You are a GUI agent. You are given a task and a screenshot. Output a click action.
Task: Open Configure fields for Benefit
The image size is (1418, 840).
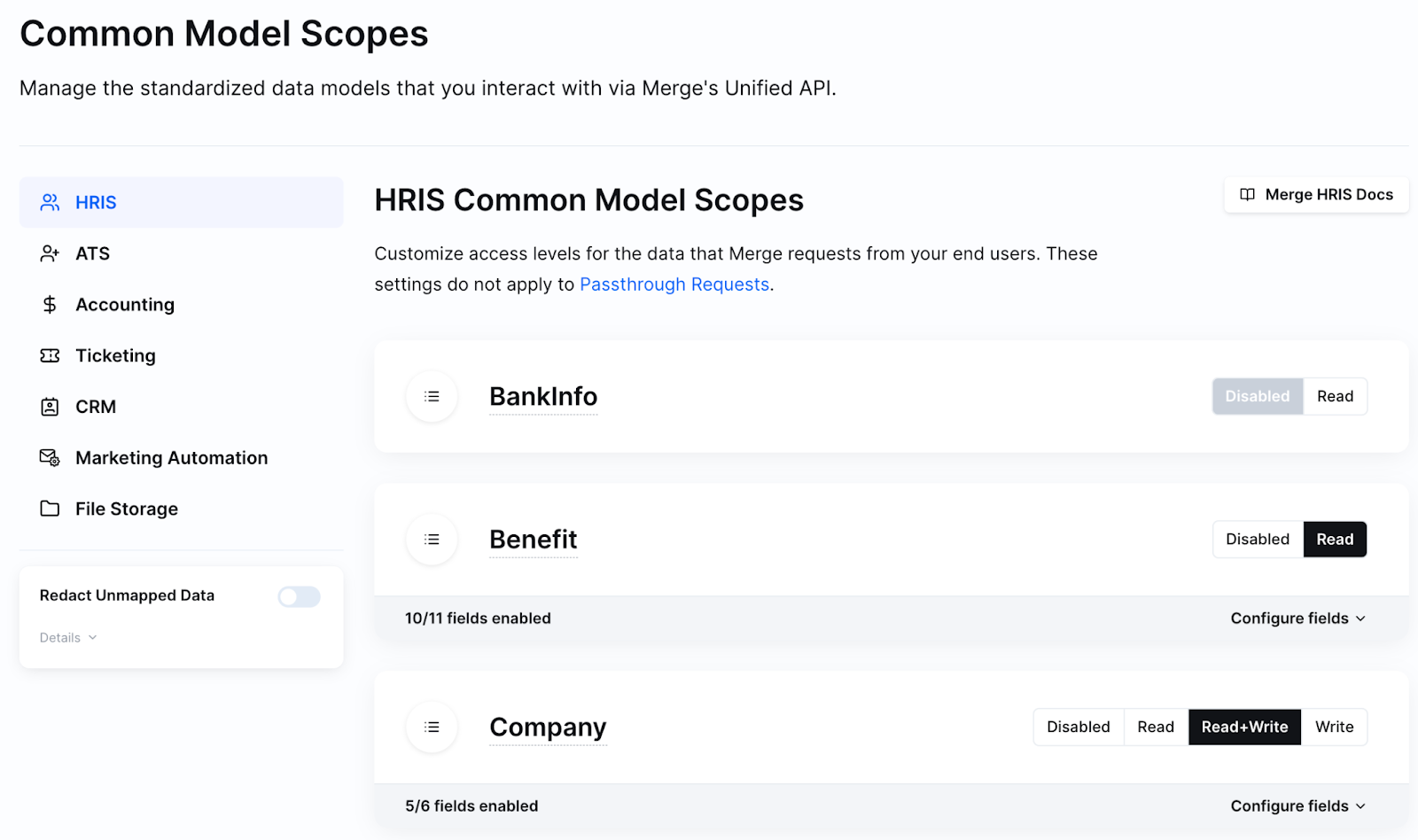coord(1297,618)
